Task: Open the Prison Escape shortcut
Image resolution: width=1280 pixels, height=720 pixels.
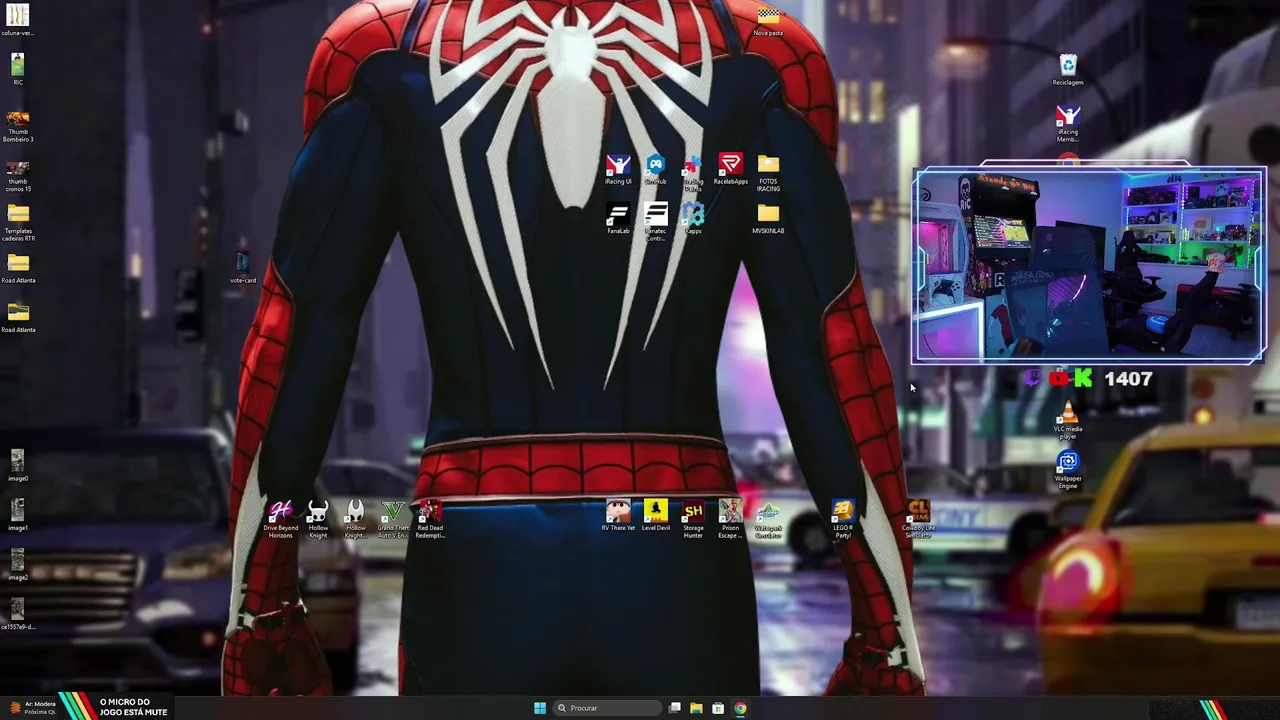Action: coord(730,520)
